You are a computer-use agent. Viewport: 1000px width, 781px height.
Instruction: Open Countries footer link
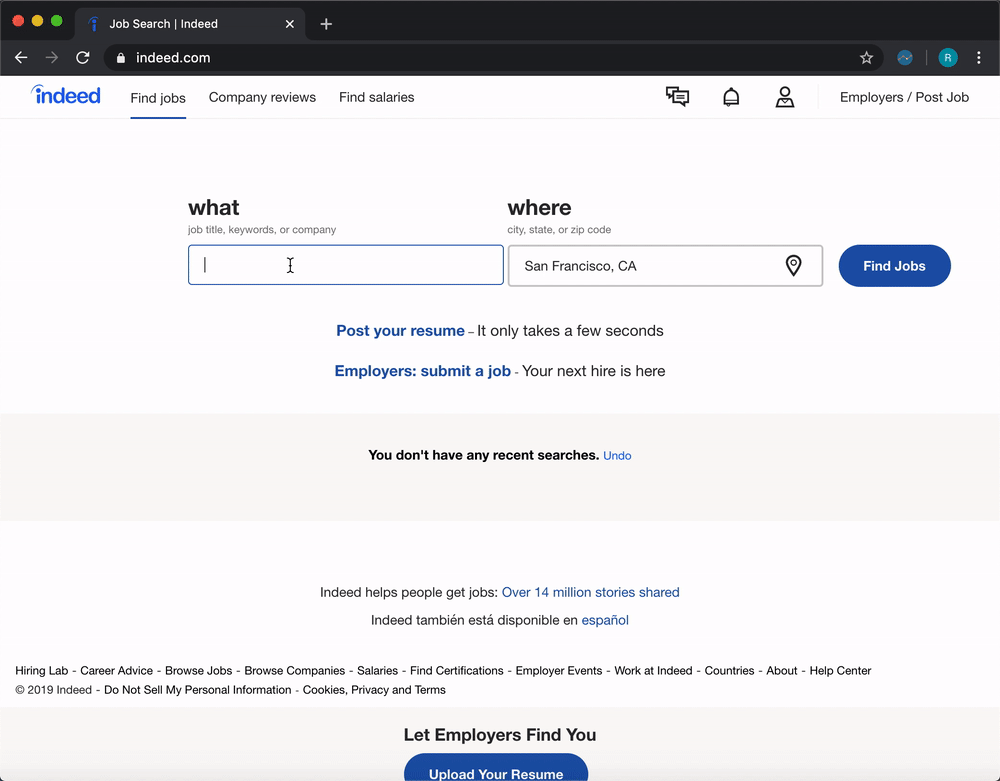coord(729,671)
